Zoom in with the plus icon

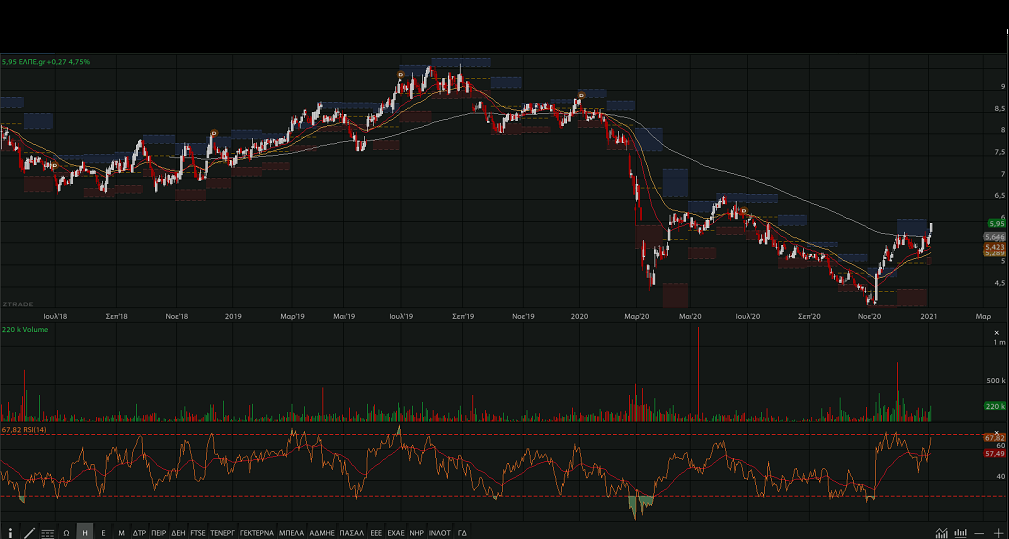[x=998, y=532]
